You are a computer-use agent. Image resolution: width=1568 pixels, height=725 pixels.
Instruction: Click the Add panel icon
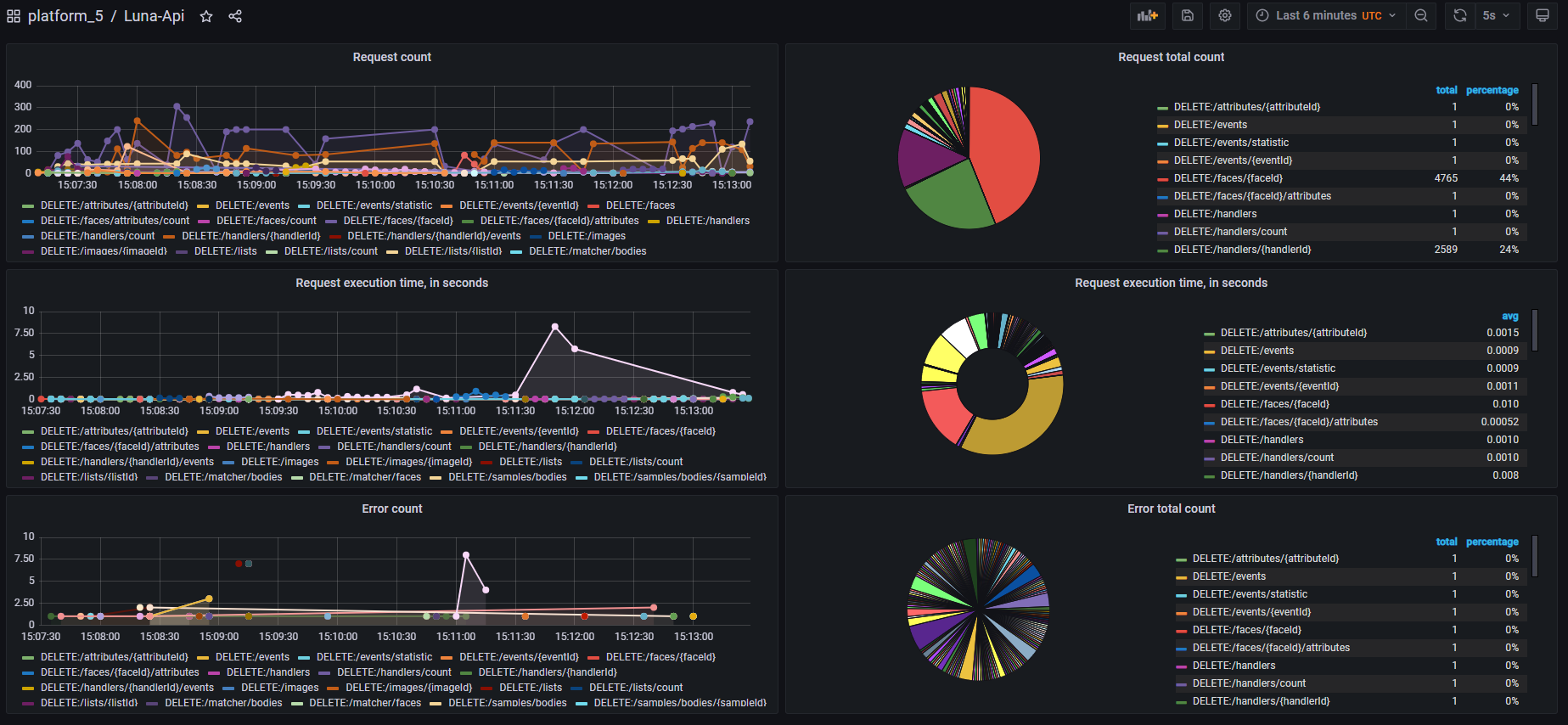click(x=1148, y=15)
